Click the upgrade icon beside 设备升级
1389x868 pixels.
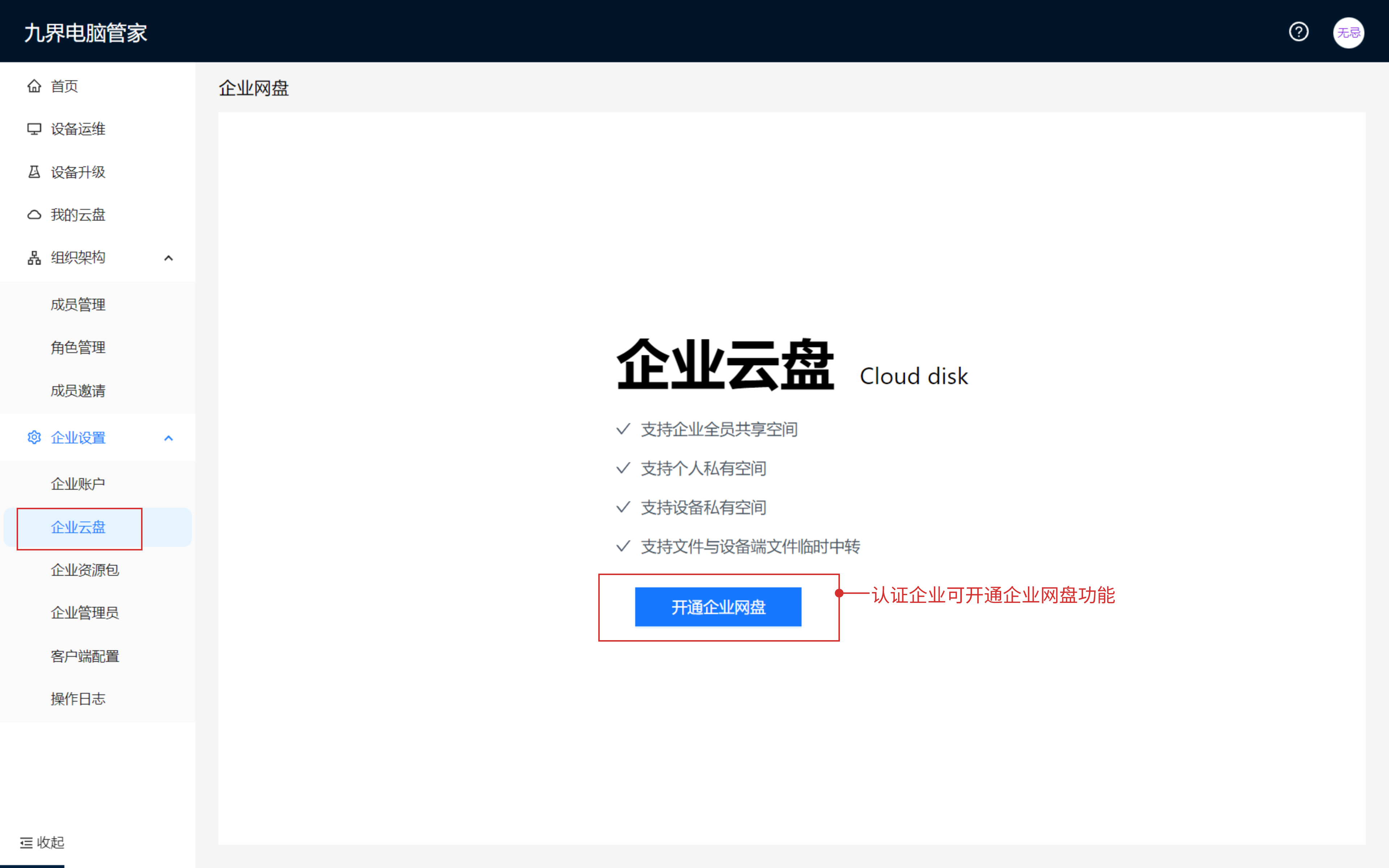pos(34,172)
